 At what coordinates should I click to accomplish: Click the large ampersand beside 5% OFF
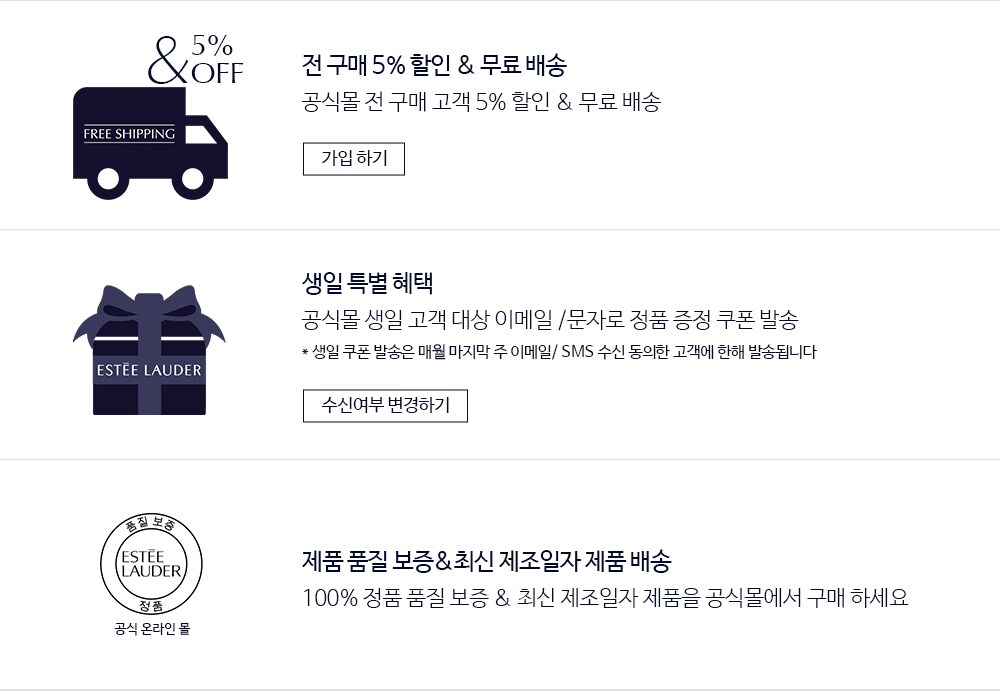pyautogui.click(x=168, y=62)
